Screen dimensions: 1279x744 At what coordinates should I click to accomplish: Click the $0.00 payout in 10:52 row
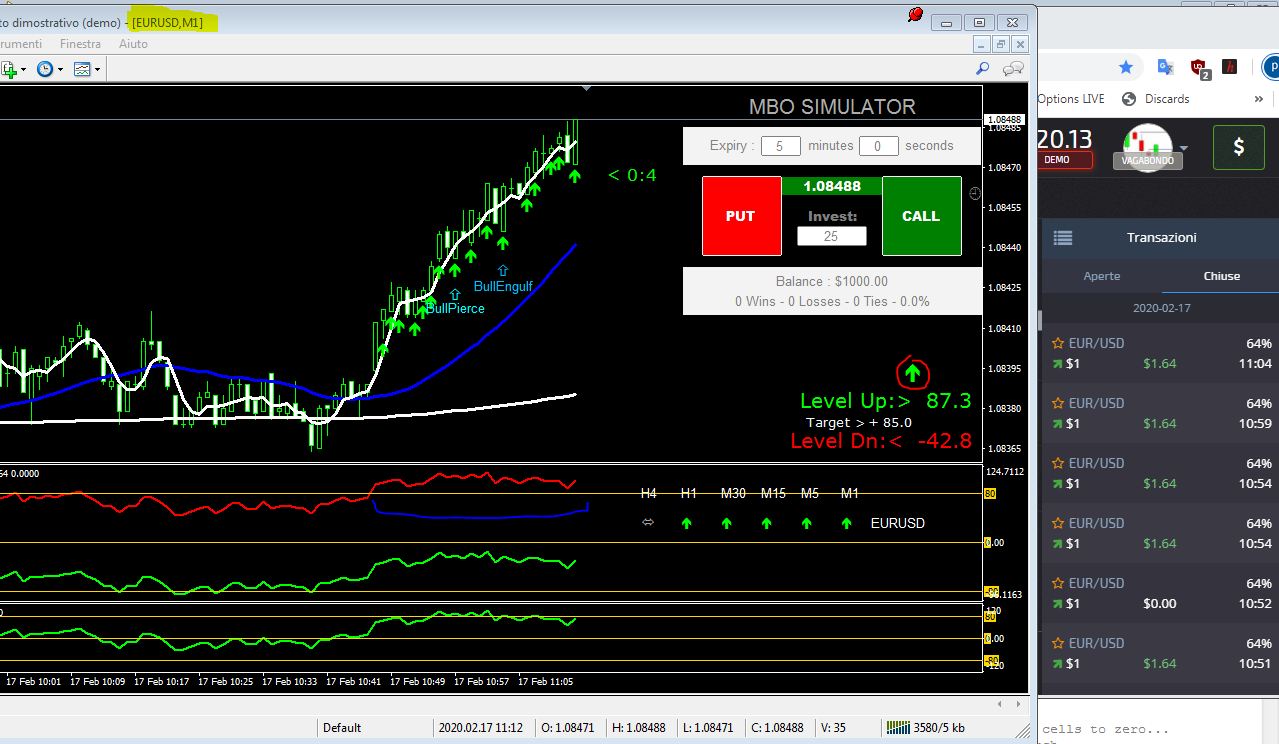(1160, 603)
